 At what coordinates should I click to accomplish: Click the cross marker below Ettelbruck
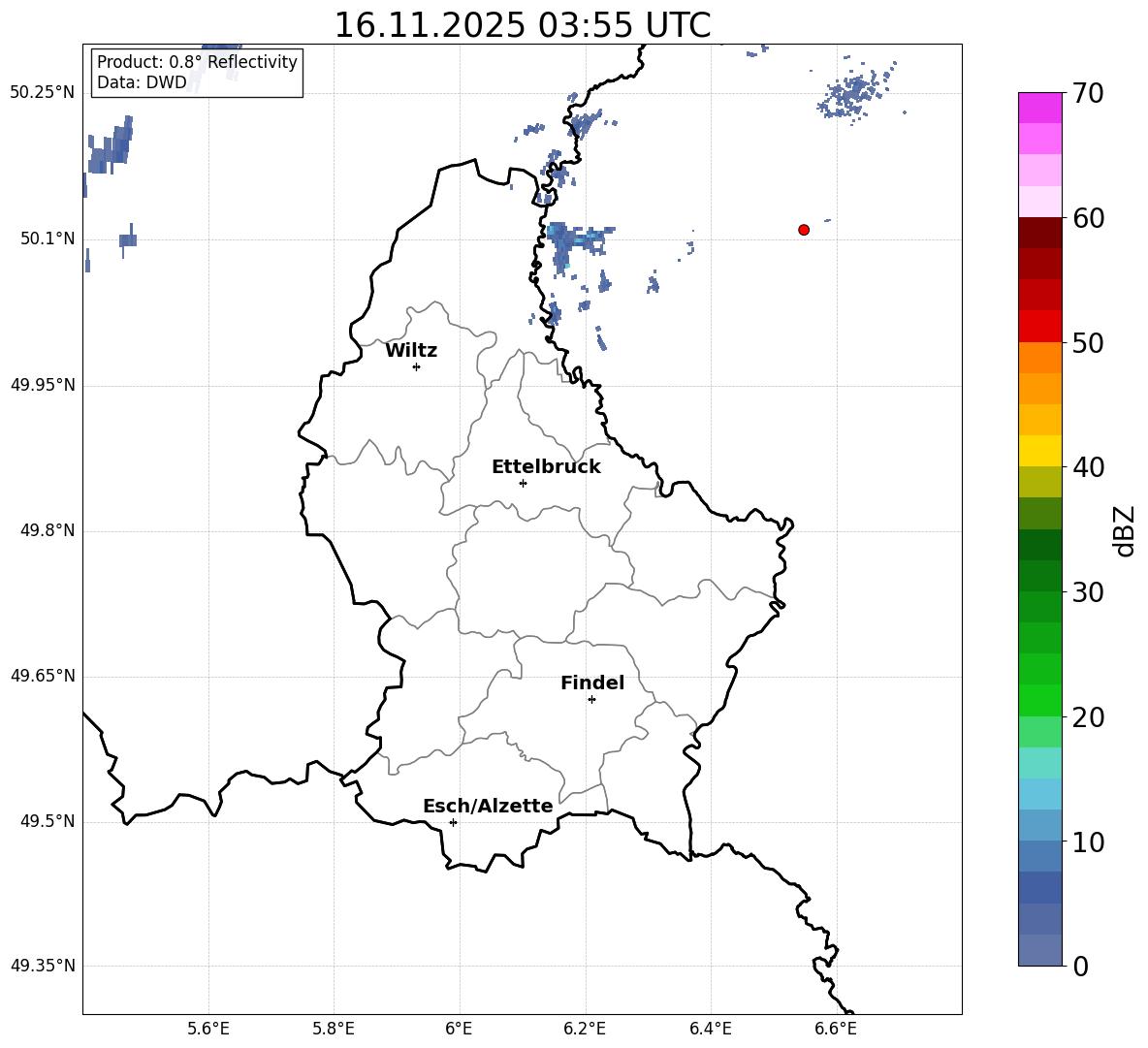[x=523, y=483]
